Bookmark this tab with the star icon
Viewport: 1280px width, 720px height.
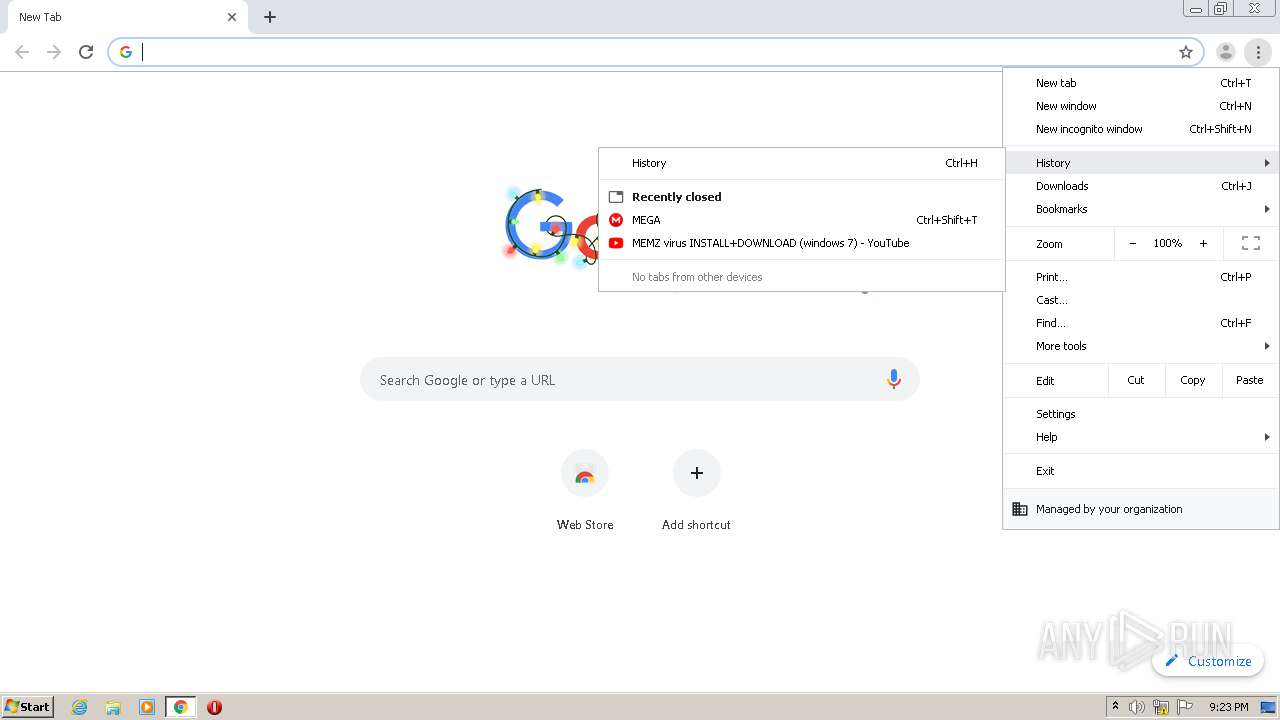(x=1186, y=52)
